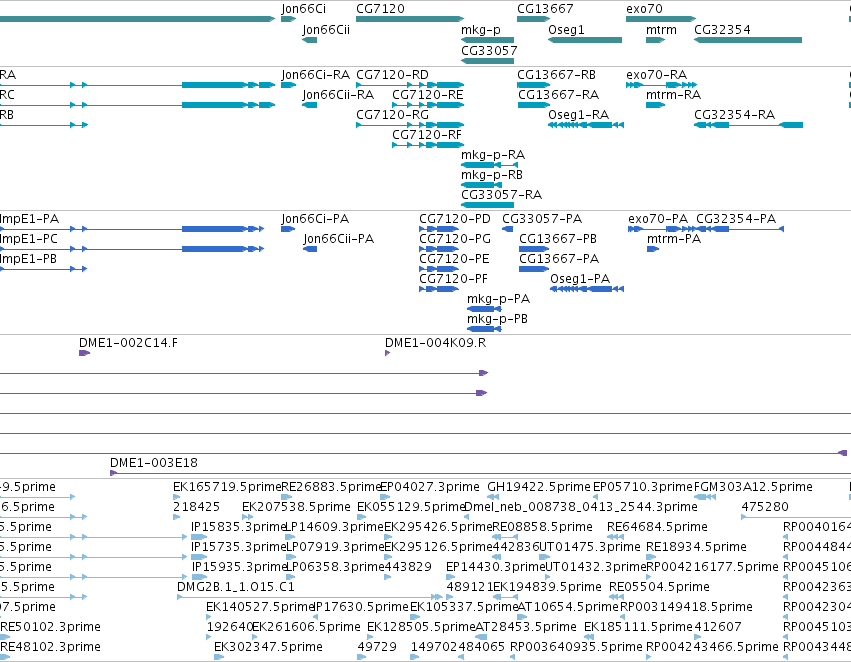
Task: Select protein Oseg1-PA
Action: (x=587, y=289)
